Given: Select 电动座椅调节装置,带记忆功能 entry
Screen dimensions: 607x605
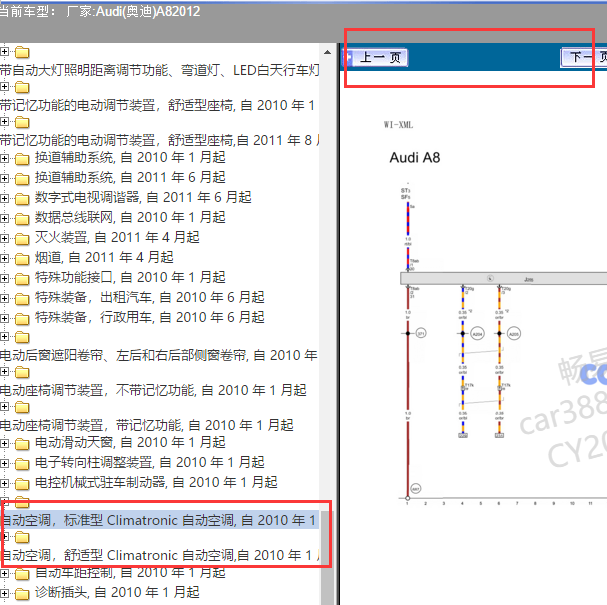Looking at the screenshot, I should click(x=147, y=425).
